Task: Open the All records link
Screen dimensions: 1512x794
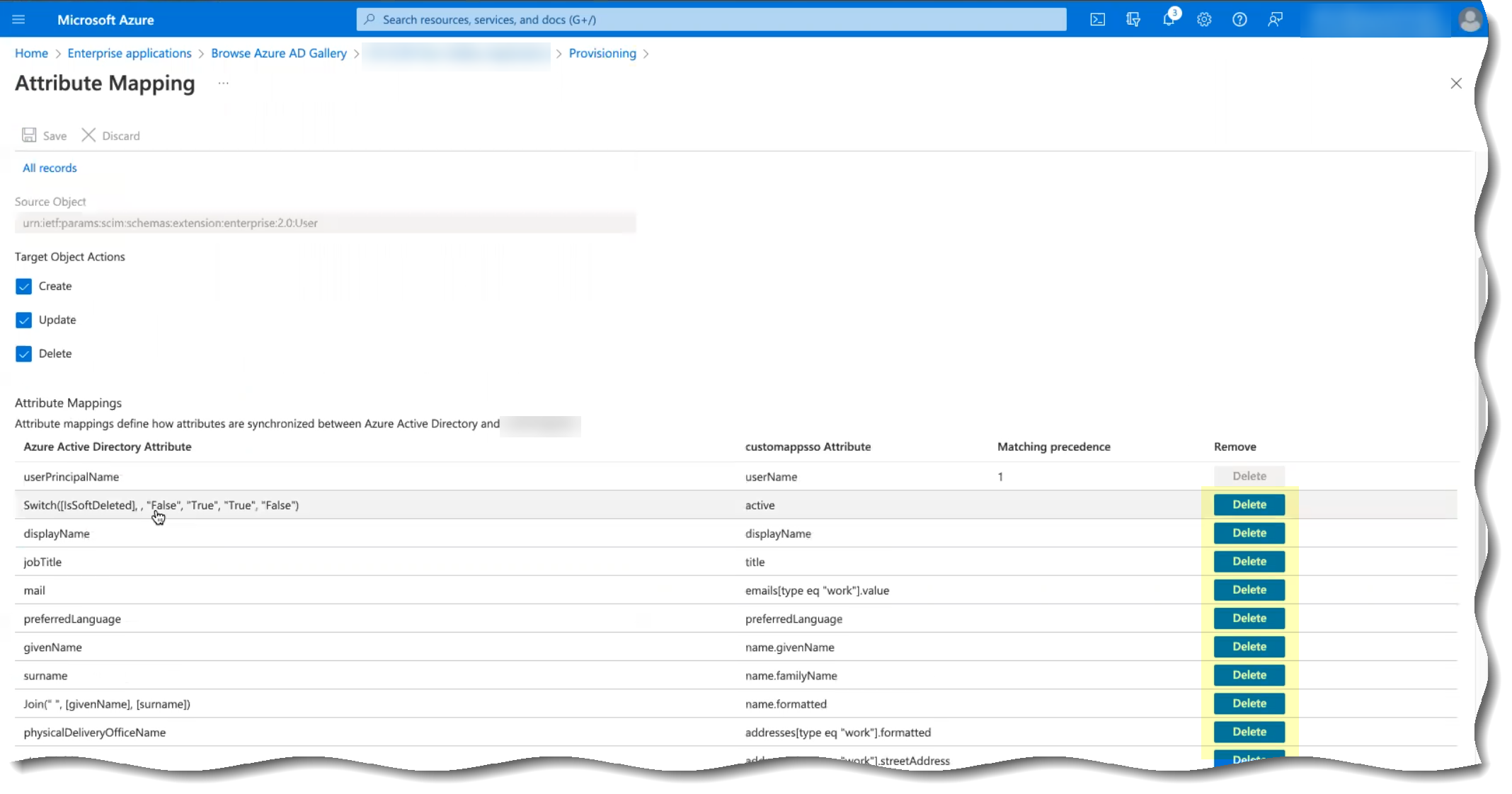Action: [50, 168]
